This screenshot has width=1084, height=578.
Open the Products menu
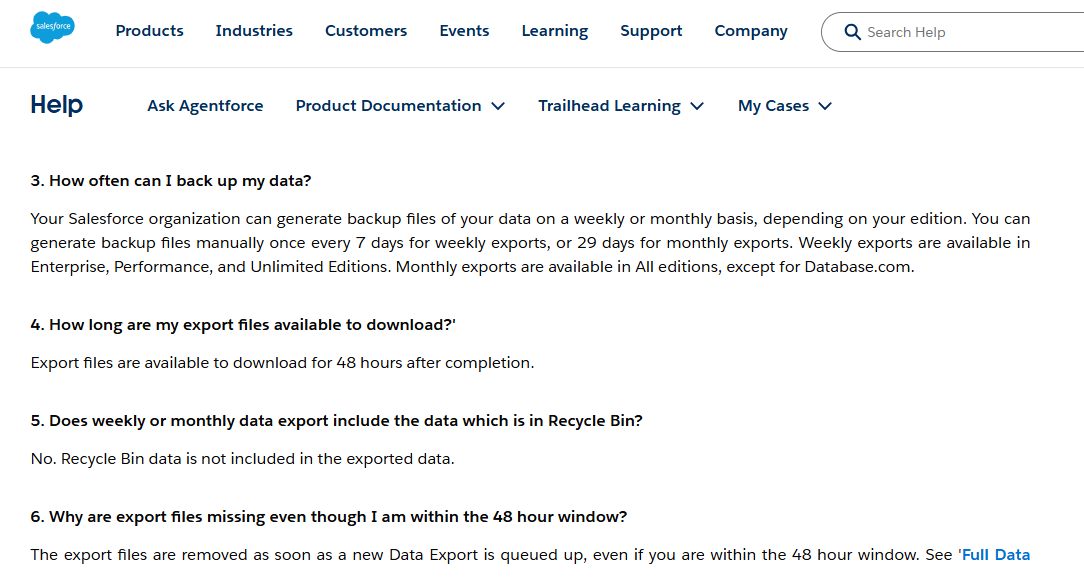[149, 31]
